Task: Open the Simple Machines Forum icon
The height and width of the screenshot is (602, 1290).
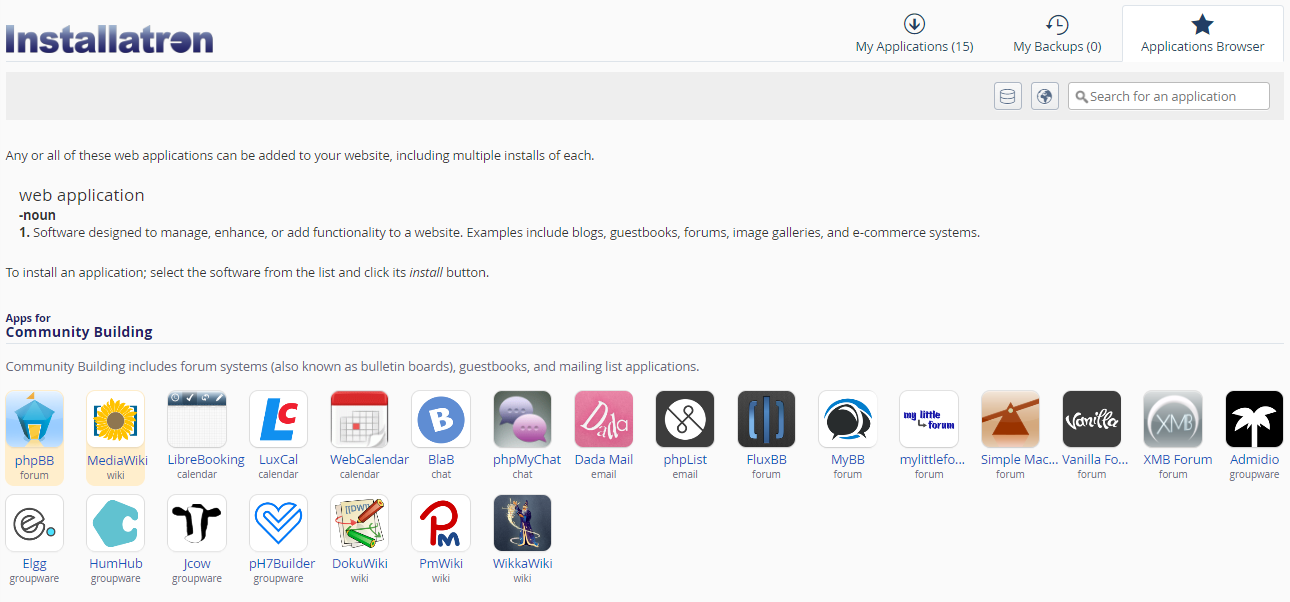Action: point(1011,419)
